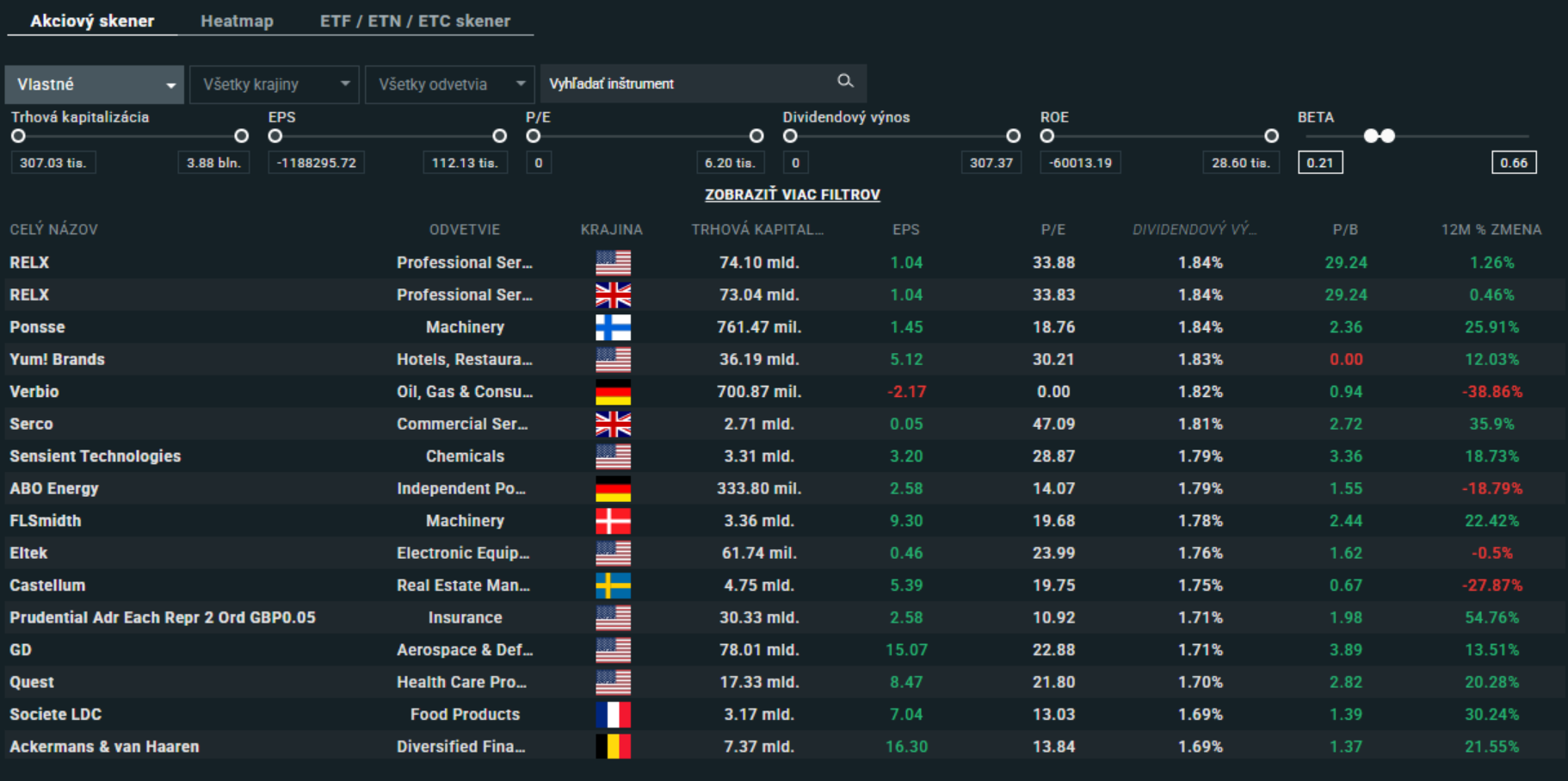Click the German flag in Verbio row

pos(613,392)
